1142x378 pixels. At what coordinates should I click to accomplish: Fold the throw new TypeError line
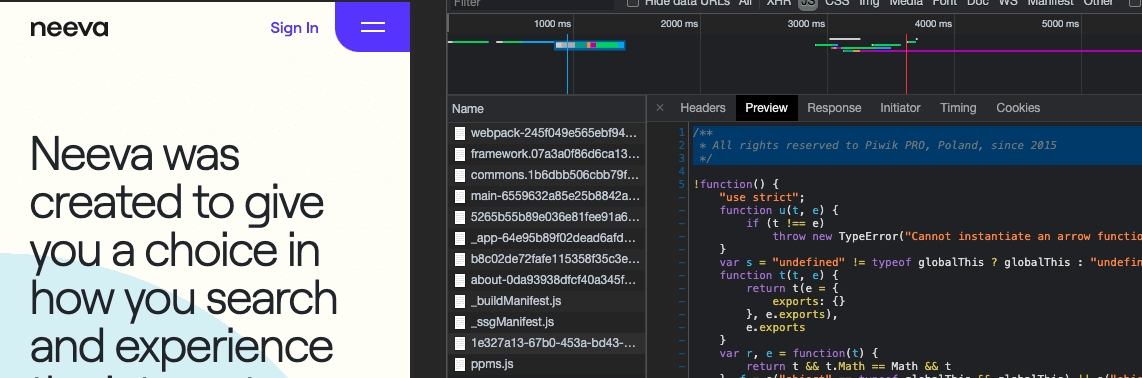tap(682, 237)
